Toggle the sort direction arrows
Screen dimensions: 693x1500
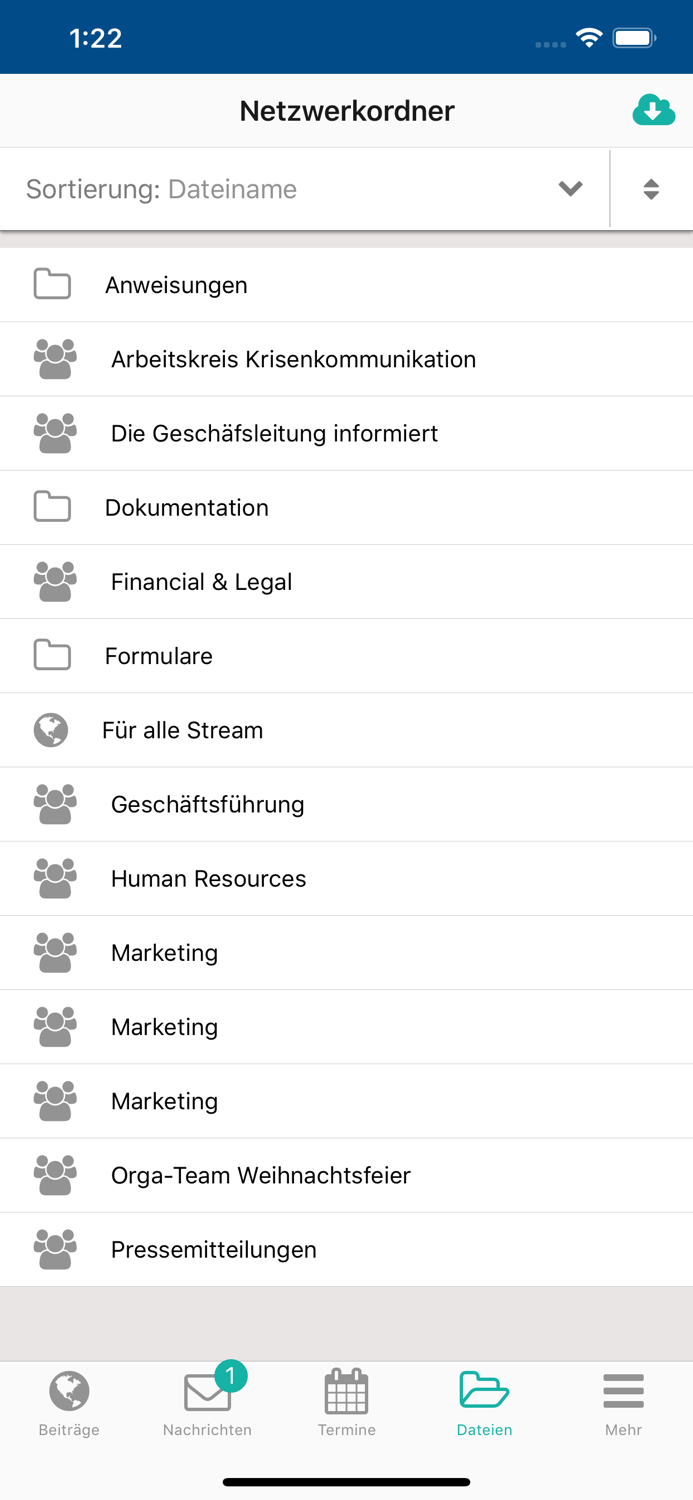[651, 189]
